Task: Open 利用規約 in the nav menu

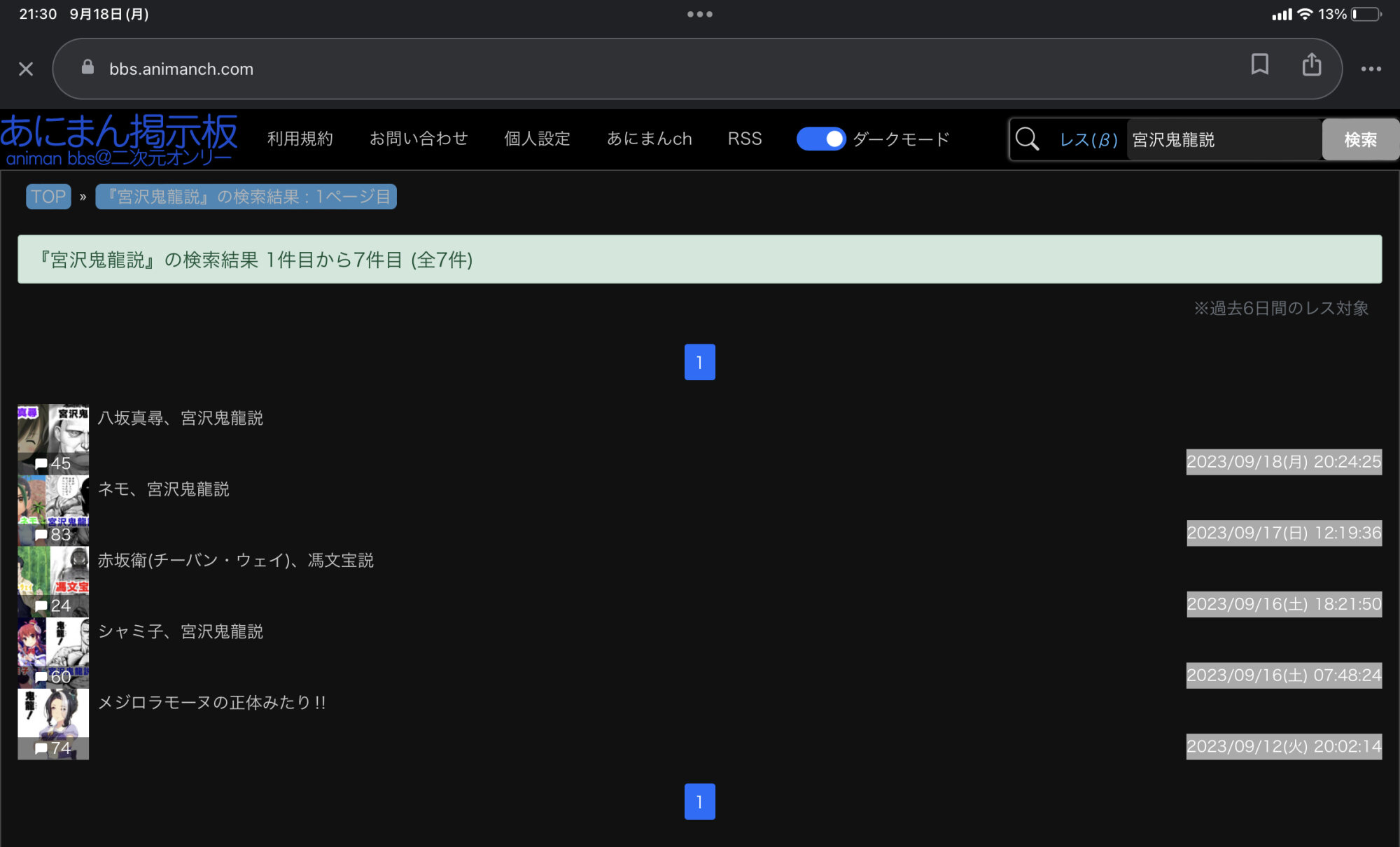Action: tap(300, 139)
